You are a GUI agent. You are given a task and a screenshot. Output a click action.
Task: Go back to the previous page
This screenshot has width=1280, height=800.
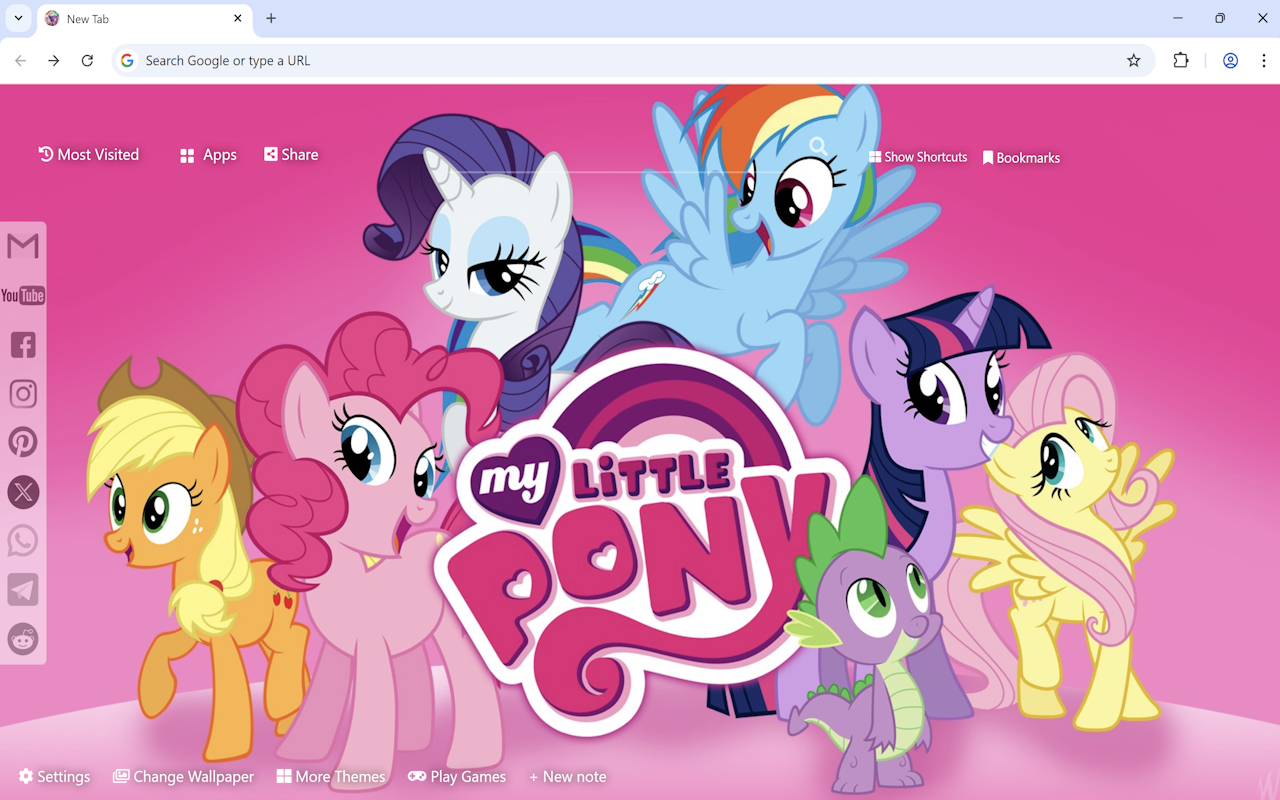coord(21,60)
